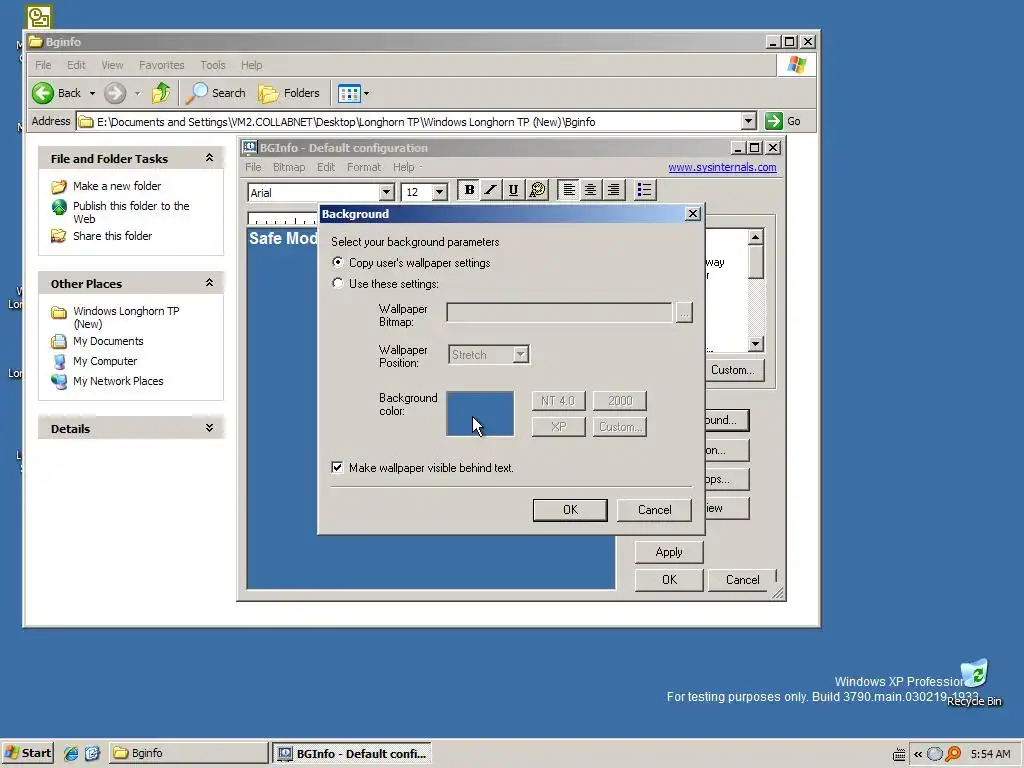
Task: Click Share this folder
Action: click(112, 236)
